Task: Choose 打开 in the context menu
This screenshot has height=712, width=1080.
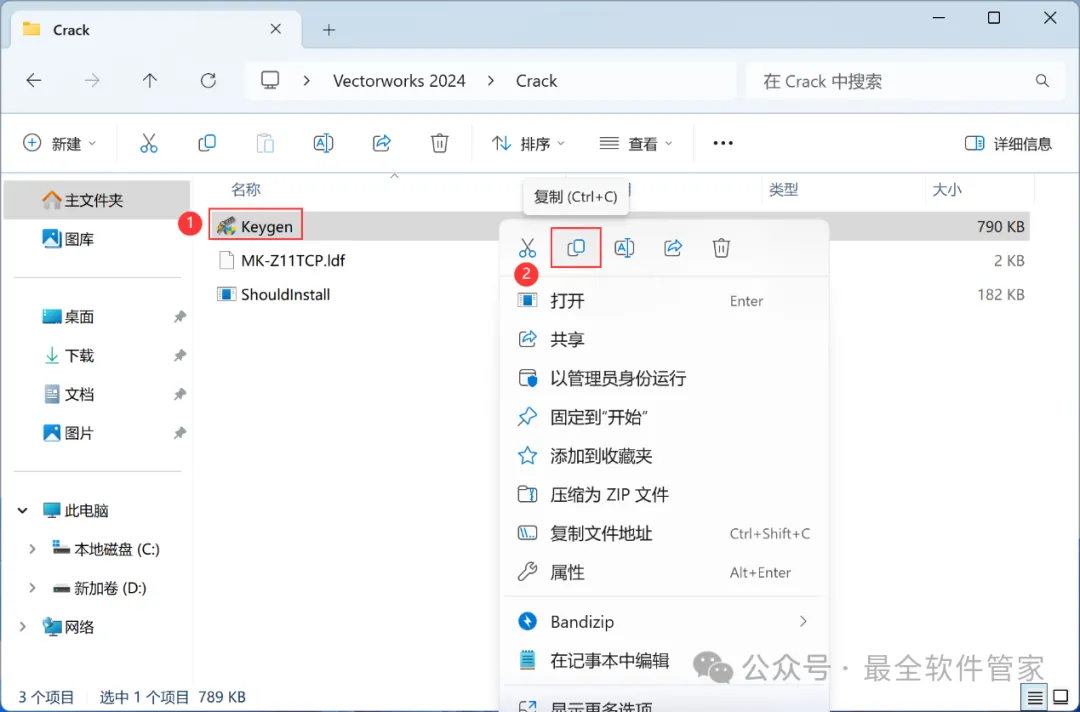Action: [665, 301]
